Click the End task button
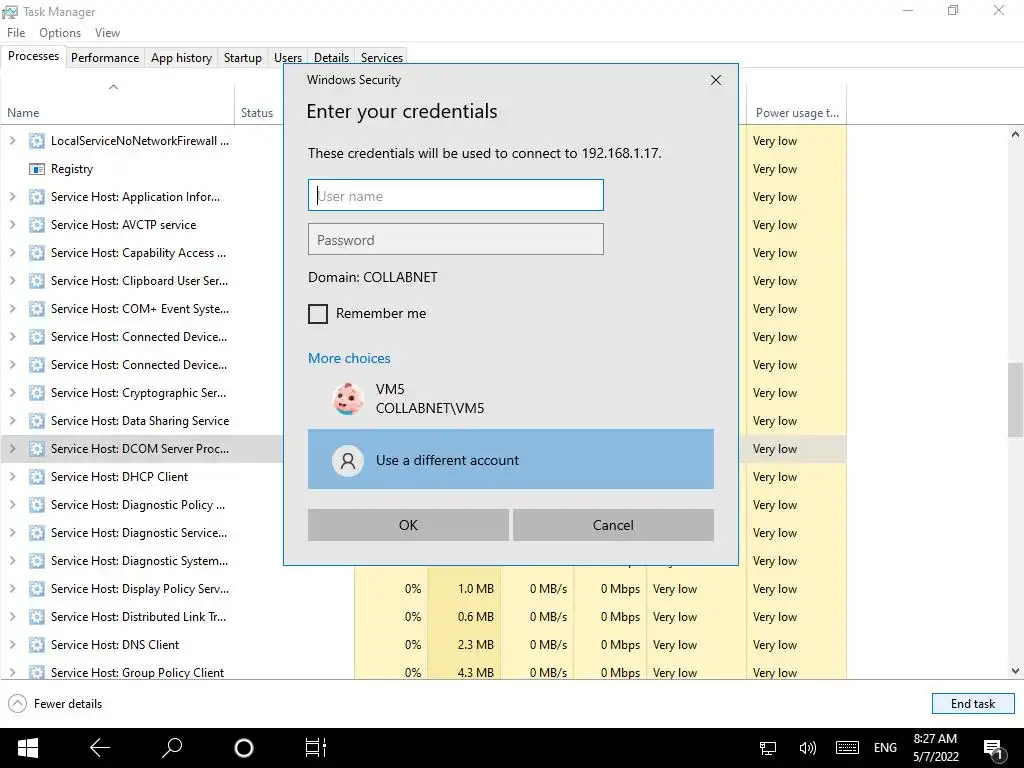Viewport: 1024px width, 768px height. point(973,703)
